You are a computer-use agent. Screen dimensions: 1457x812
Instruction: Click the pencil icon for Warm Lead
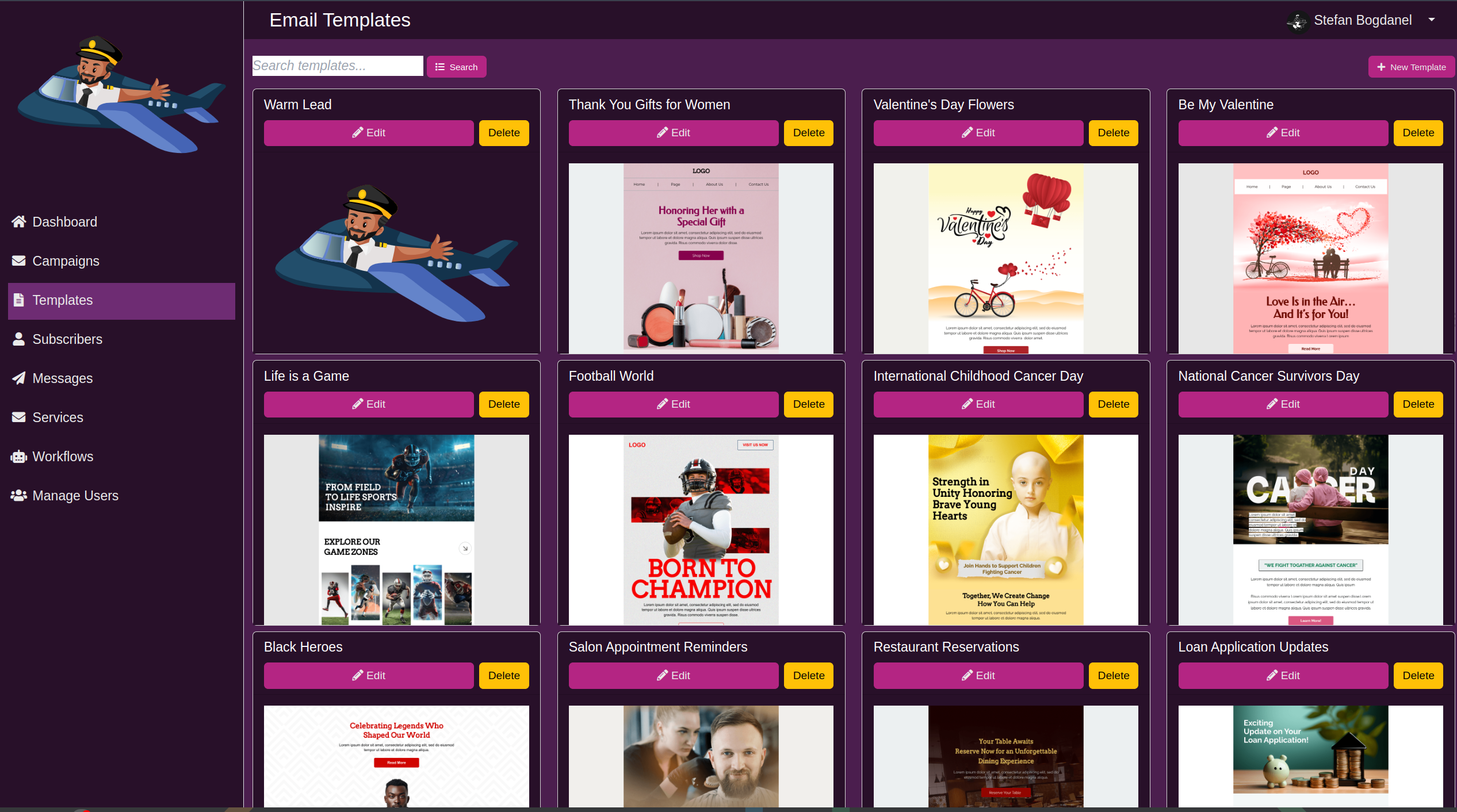pyautogui.click(x=358, y=133)
